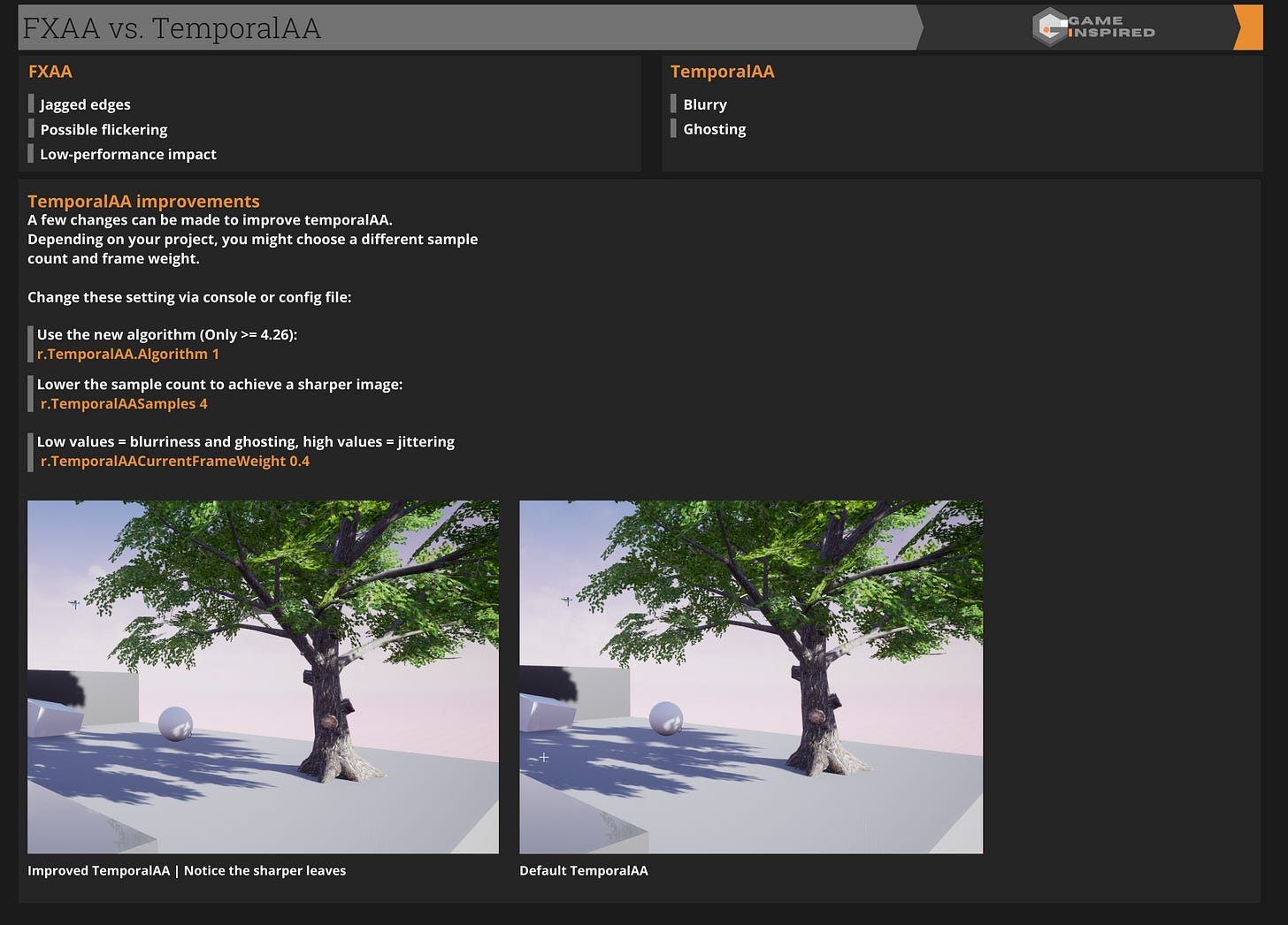1288x925 pixels.
Task: Click the FXAA section heading
Action: tap(50, 72)
